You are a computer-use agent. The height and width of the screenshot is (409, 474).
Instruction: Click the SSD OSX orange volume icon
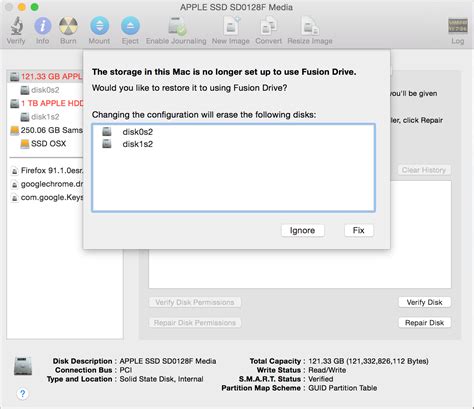[x=24, y=144]
